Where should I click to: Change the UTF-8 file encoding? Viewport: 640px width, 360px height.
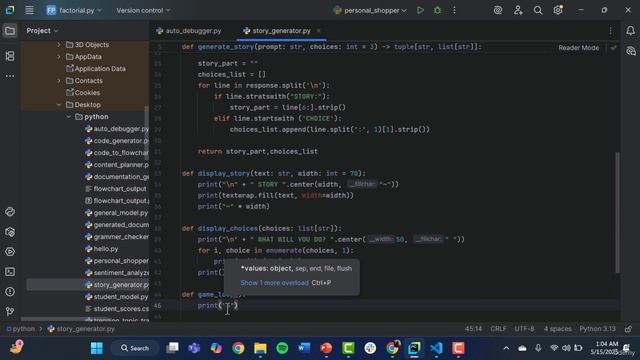tap(524, 329)
